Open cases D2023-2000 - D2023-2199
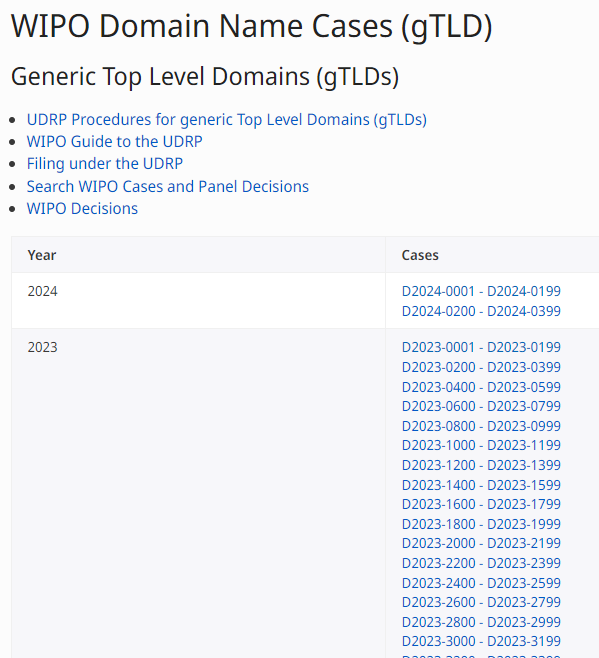599x658 pixels. (x=481, y=543)
